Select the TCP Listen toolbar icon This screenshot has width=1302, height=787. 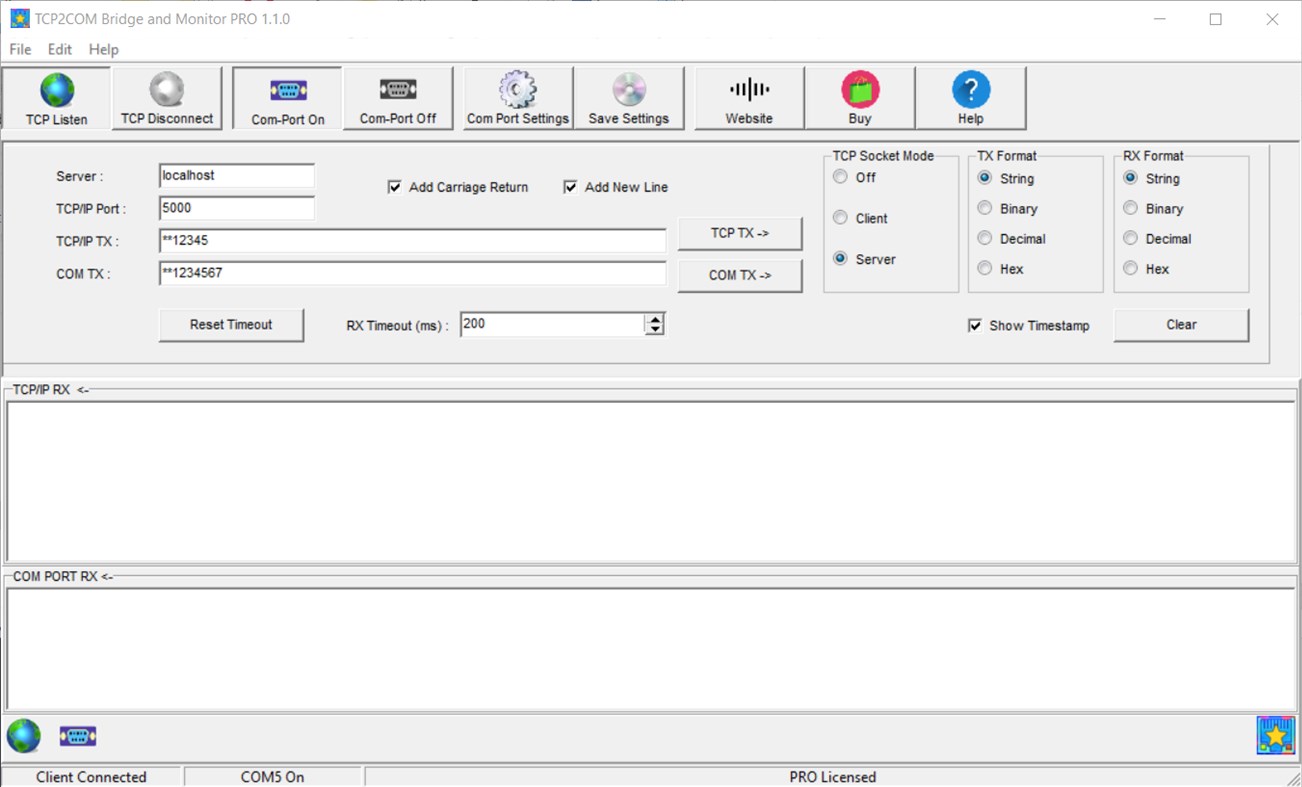(x=55, y=97)
